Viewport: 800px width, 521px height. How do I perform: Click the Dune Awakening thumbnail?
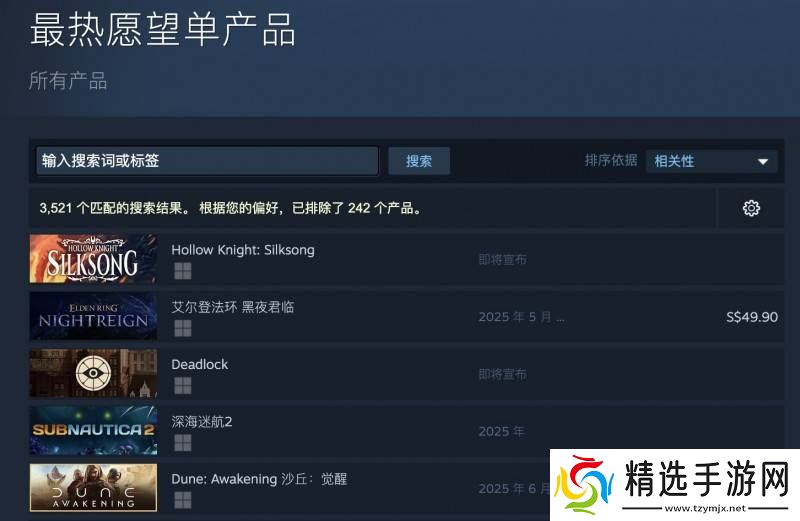[x=93, y=487]
